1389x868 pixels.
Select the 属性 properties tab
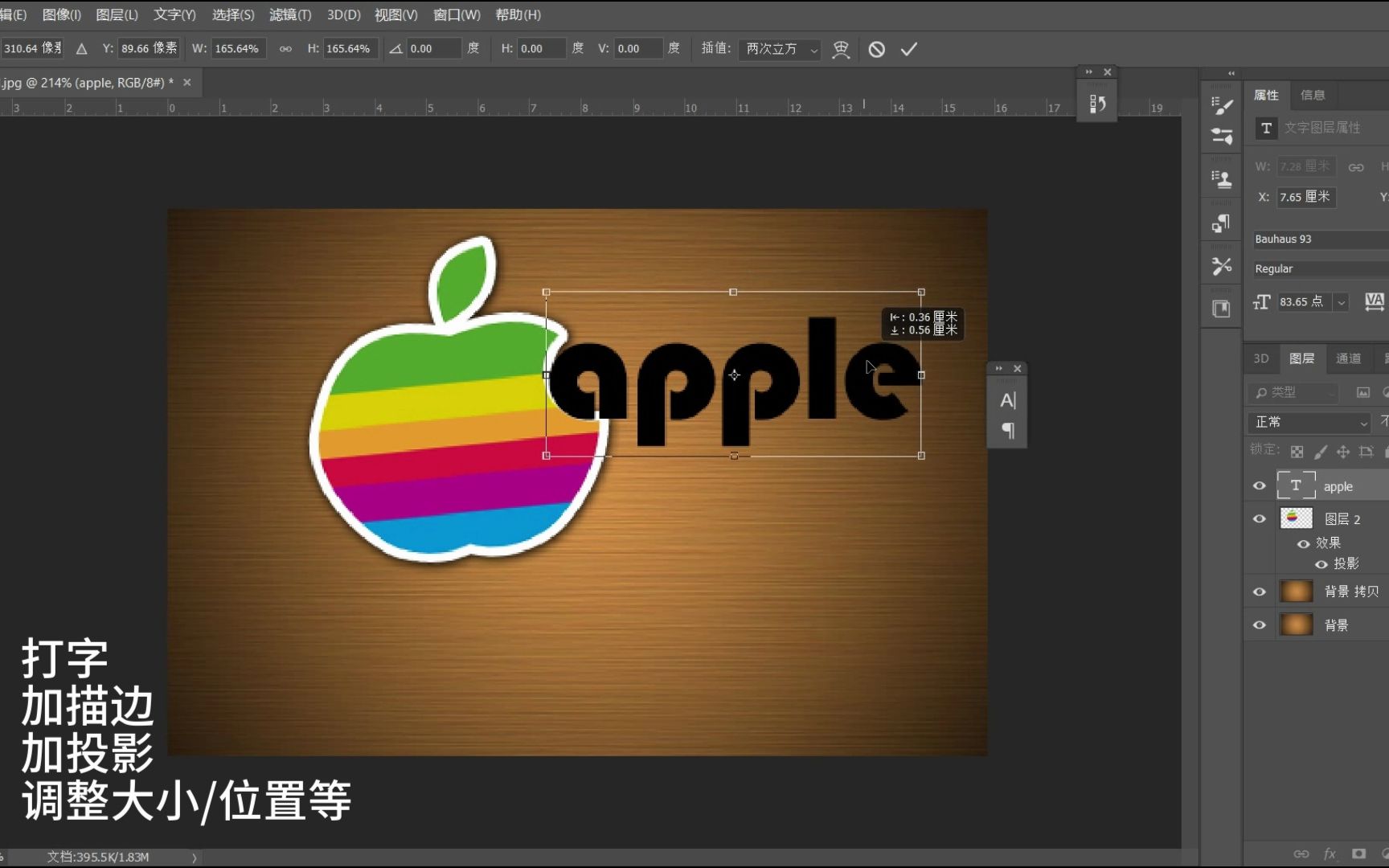click(1266, 95)
